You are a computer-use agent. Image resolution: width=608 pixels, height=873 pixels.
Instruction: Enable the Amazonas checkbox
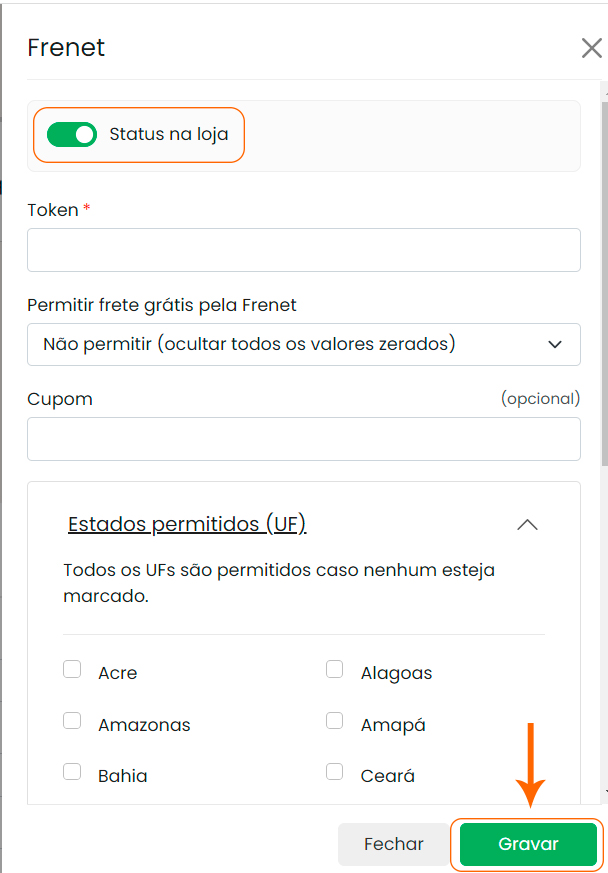72,721
